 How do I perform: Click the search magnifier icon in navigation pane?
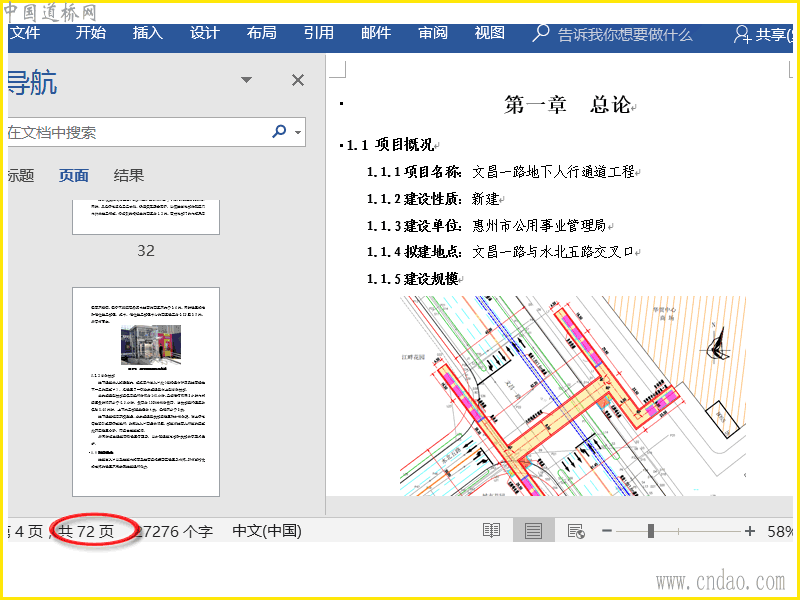coord(278,132)
